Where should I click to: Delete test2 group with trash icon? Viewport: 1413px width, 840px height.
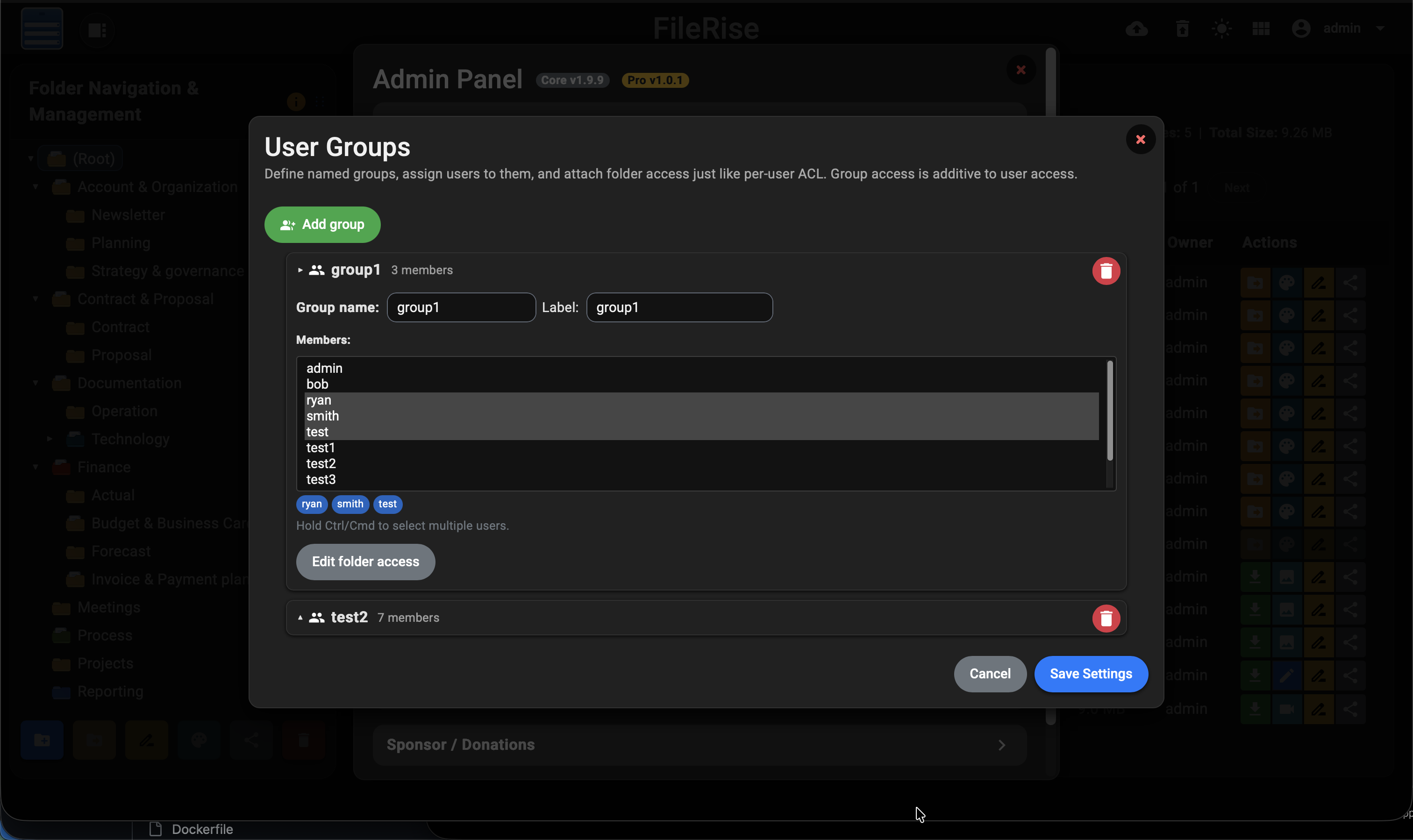(1106, 618)
